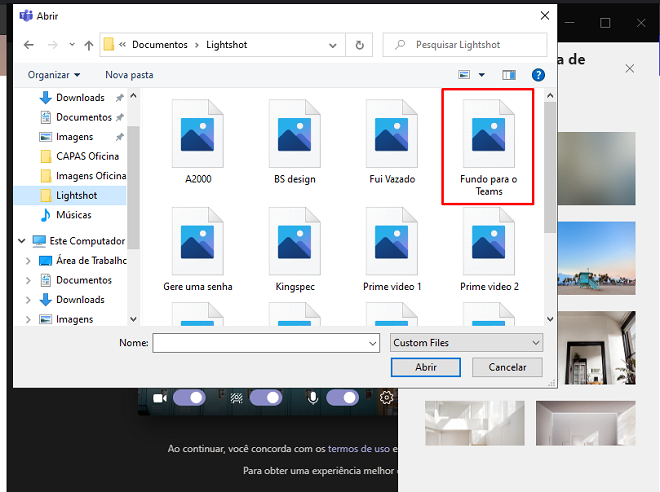The width and height of the screenshot is (660, 492).
Task: Click Nova pasta in toolbar
Action: [129, 75]
